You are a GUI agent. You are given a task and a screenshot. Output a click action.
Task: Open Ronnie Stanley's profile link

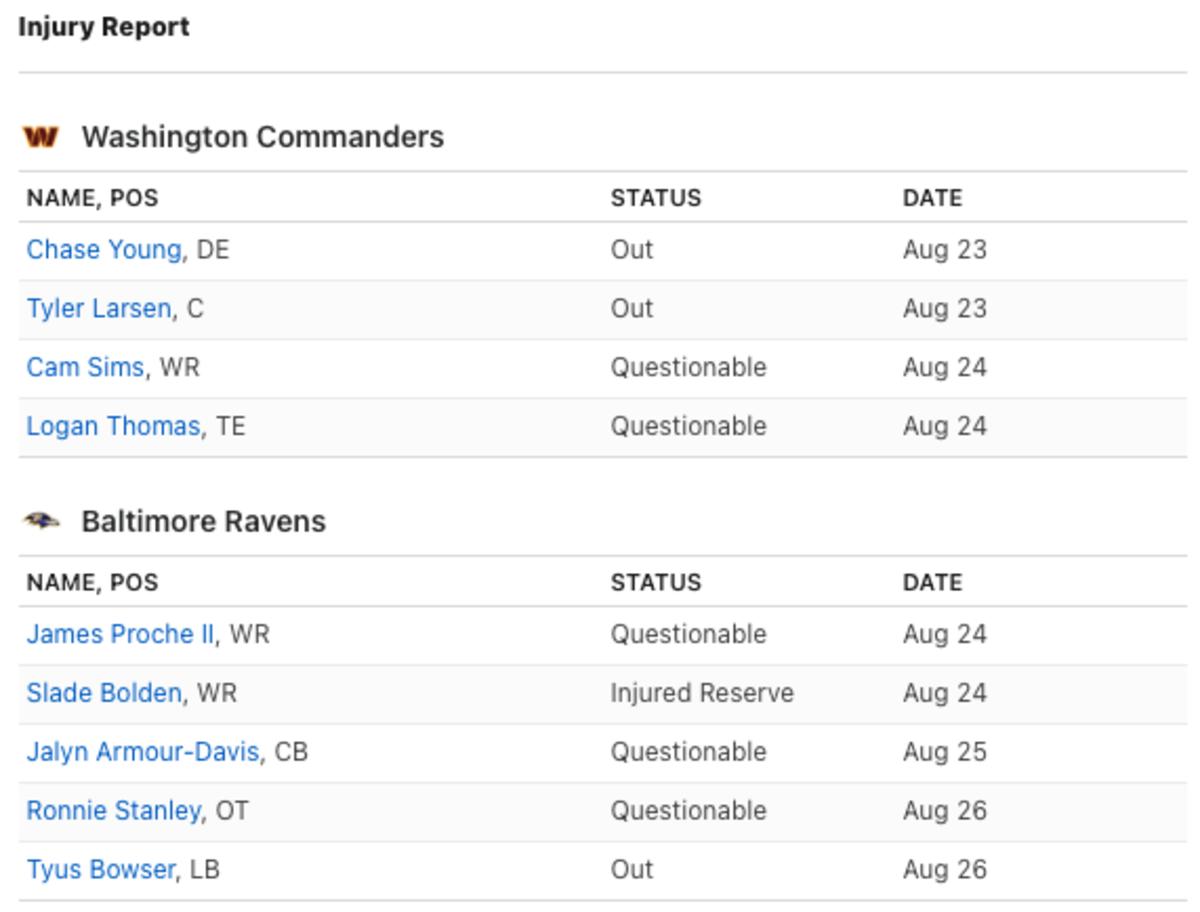113,811
